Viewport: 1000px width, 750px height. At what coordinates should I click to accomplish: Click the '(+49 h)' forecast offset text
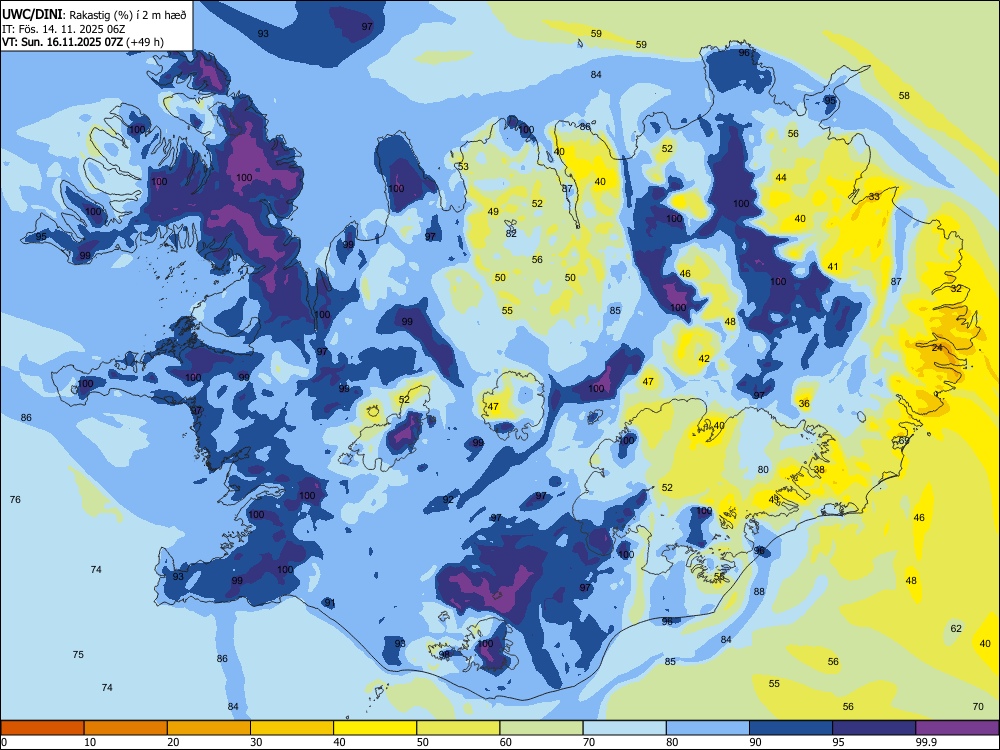145,42
